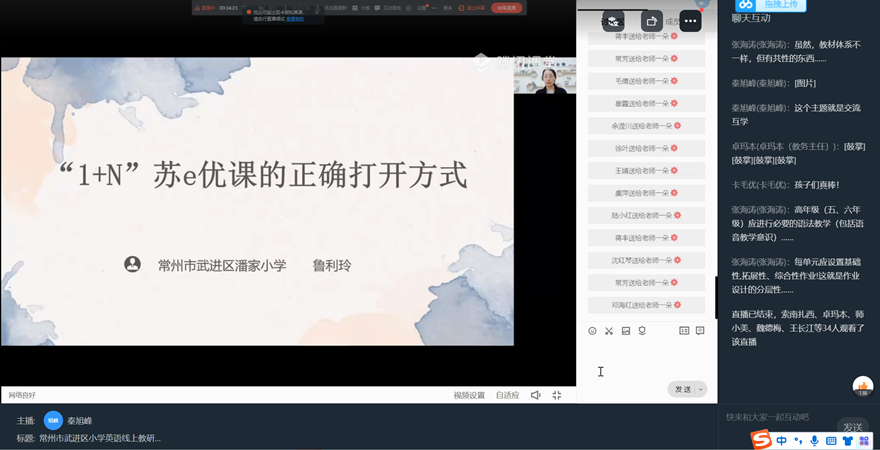Click the emoji smiley icon in chat toolbar
The height and width of the screenshot is (450, 880).
592,331
